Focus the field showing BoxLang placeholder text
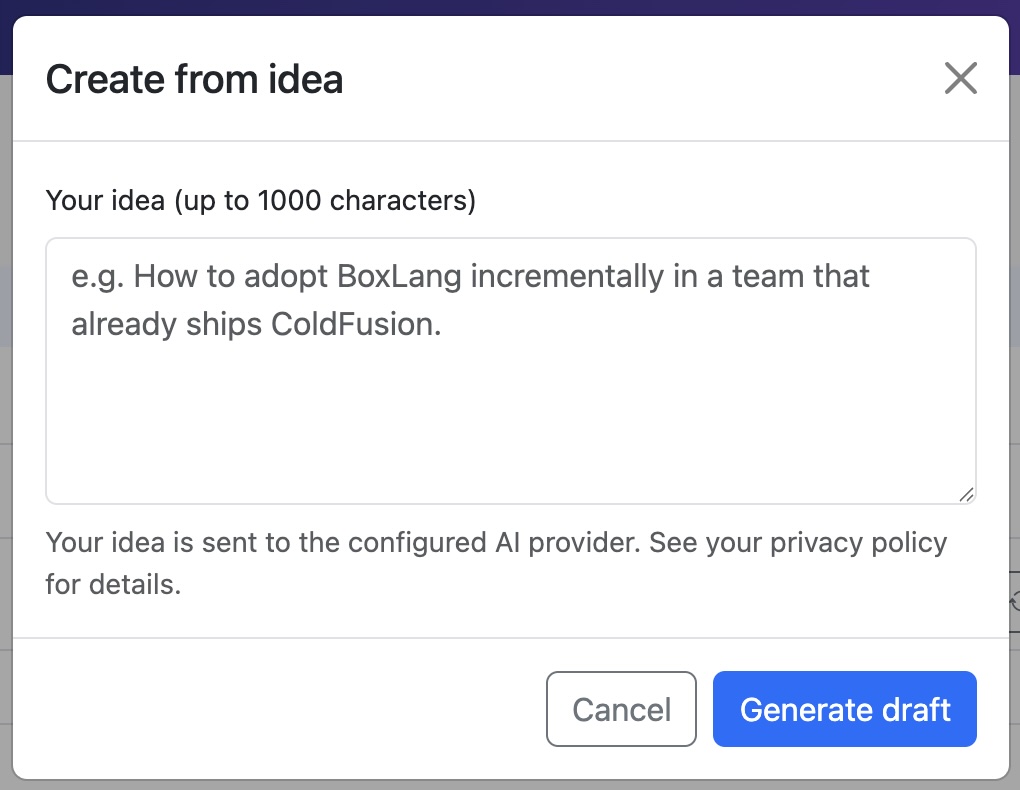 pos(510,370)
